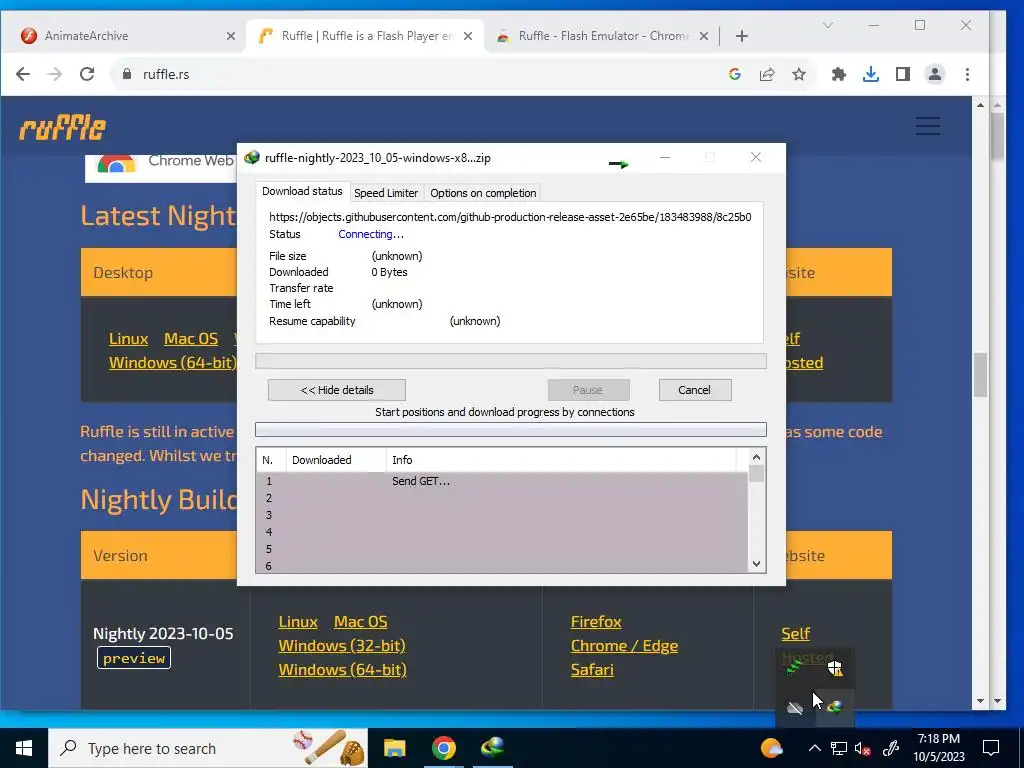Image resolution: width=1024 pixels, height=768 pixels.
Task: Open the Options on completion tab
Action: (x=483, y=193)
